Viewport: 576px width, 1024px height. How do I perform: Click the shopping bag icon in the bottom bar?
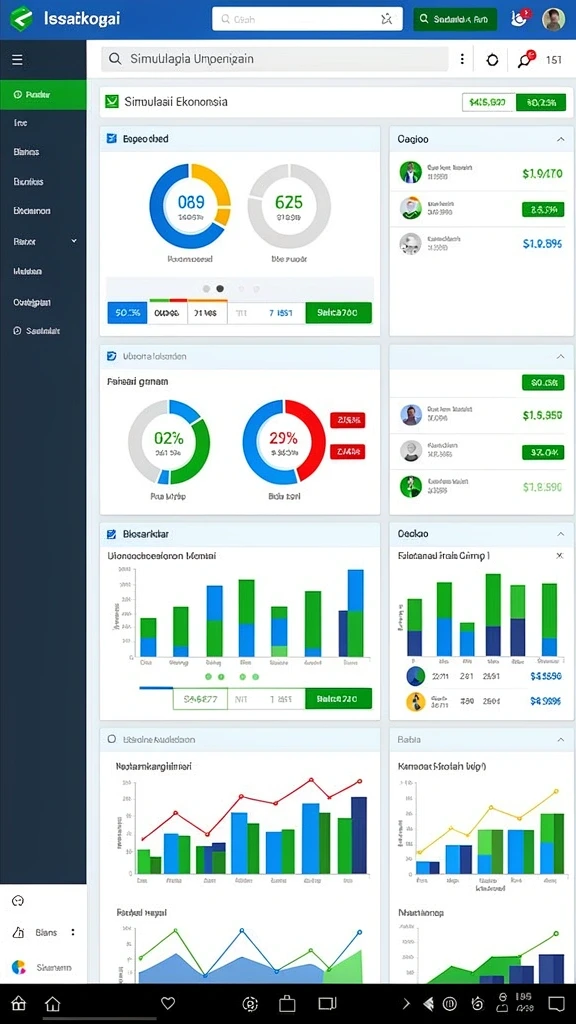coord(287,1003)
